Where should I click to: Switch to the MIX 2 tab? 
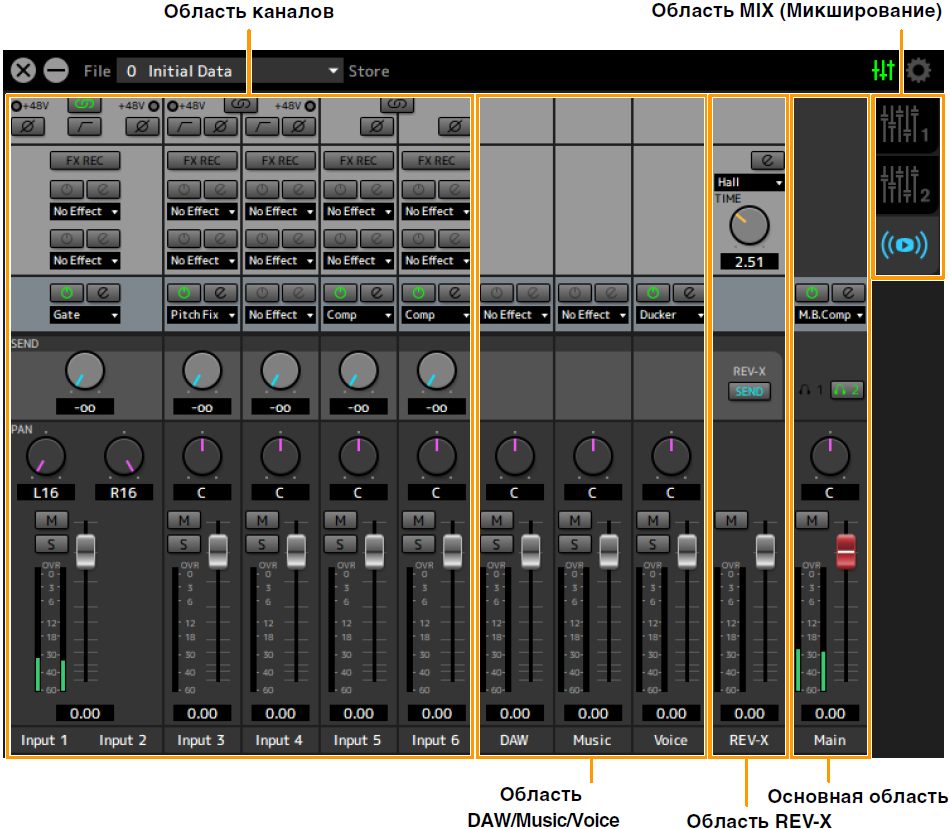pyautogui.click(x=905, y=184)
